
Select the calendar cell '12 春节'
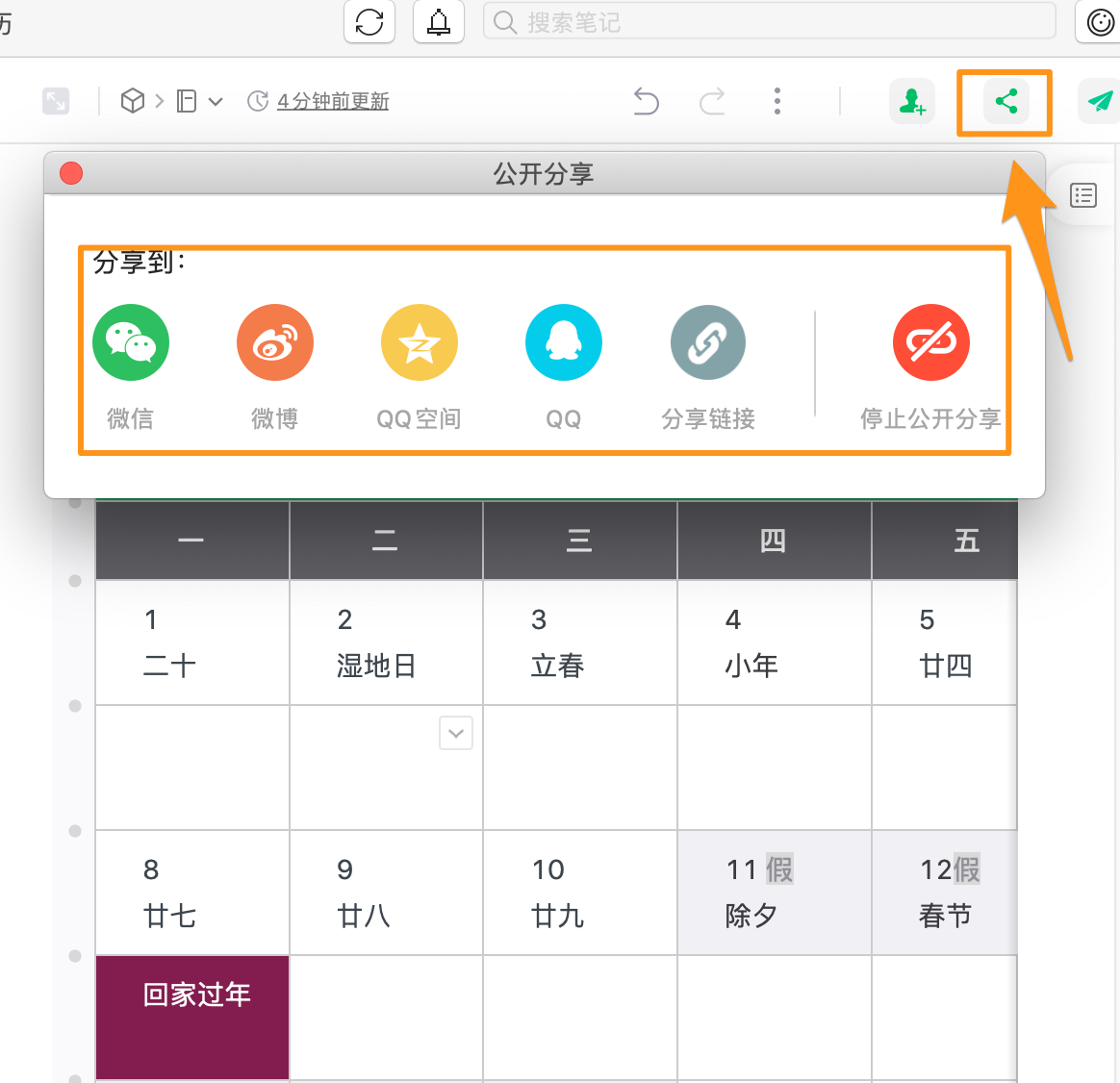pos(945,893)
